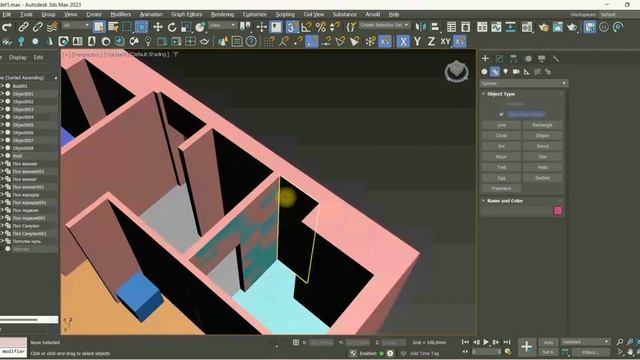Select the Scale tool

[x=186, y=27]
